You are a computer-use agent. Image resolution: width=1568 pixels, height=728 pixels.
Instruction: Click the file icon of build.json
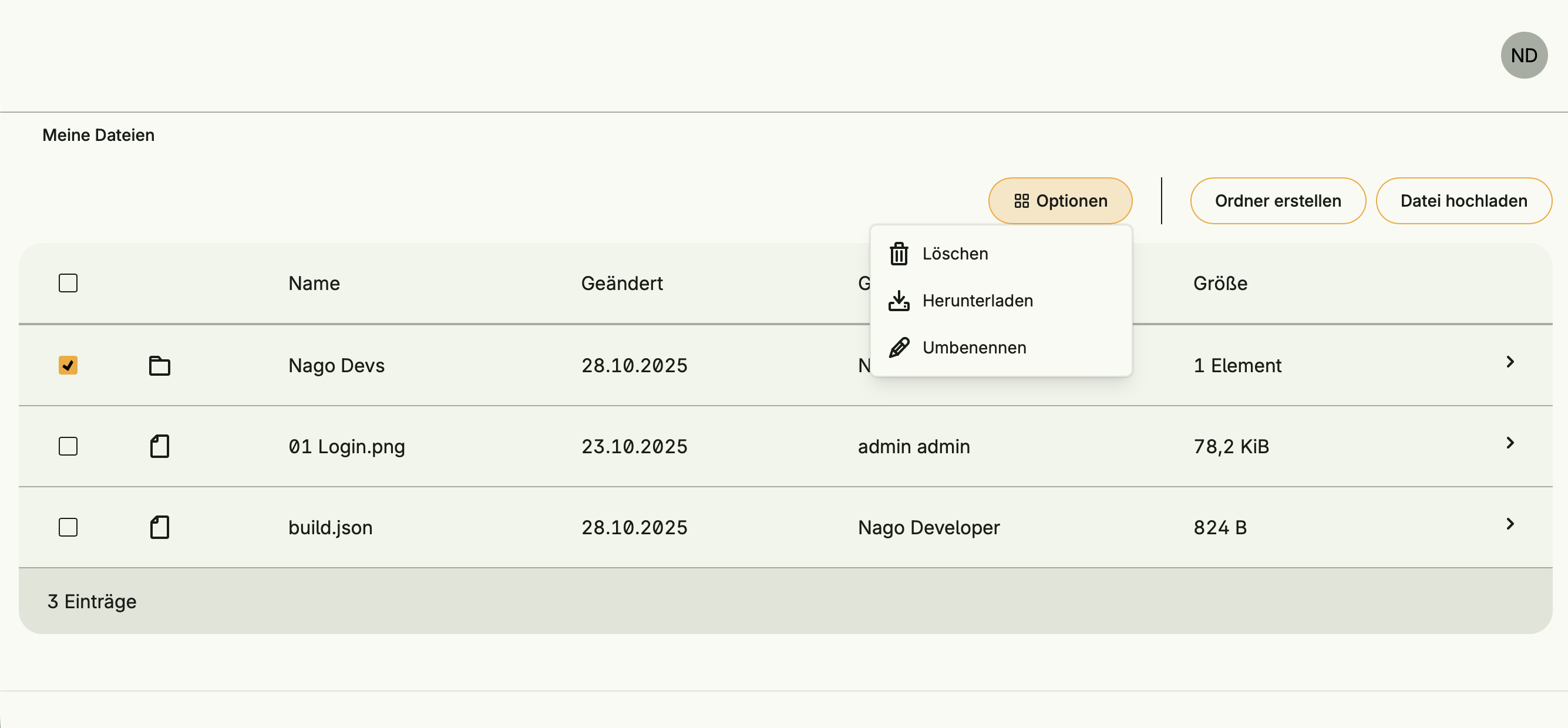point(160,527)
